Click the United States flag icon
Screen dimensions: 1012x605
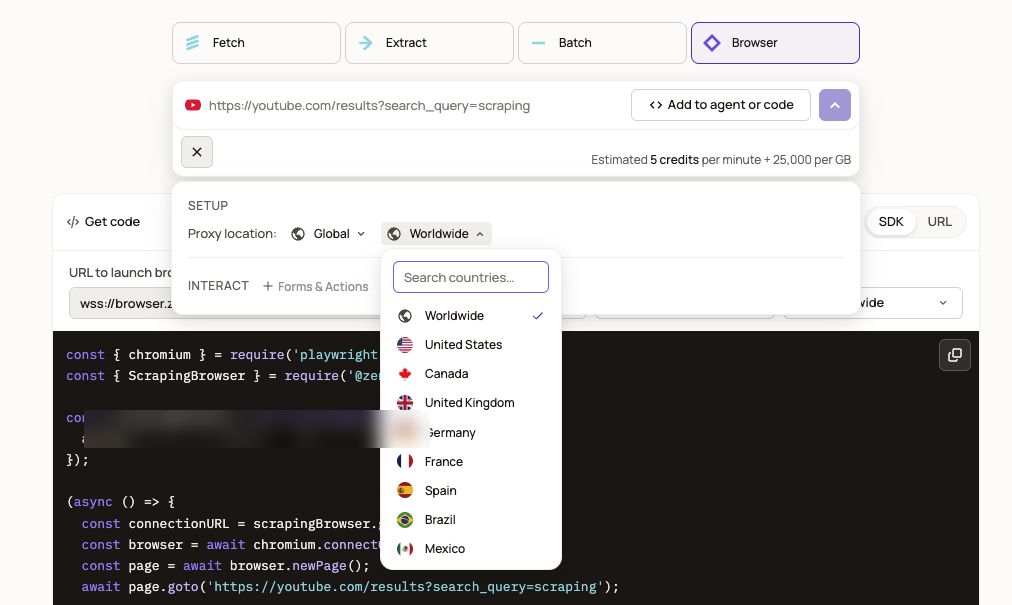[405, 345]
